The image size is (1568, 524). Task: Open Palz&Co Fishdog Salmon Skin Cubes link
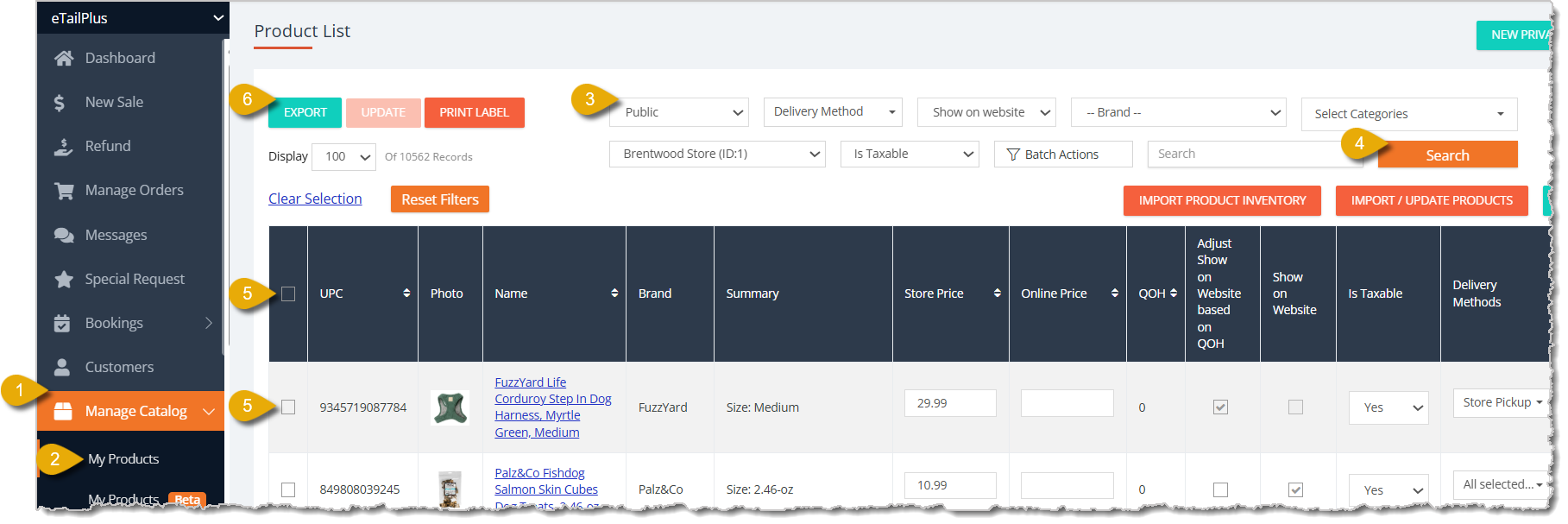click(546, 489)
